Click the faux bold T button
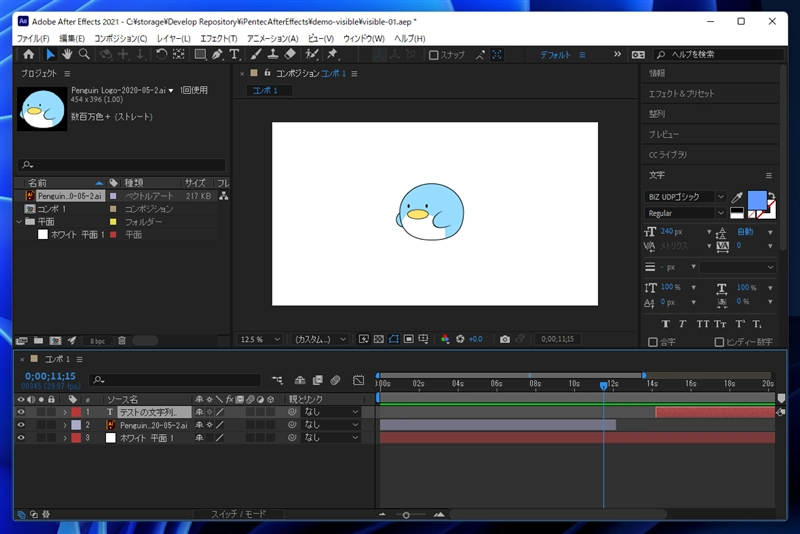Screen dimensions: 800x534 (x=665, y=324)
